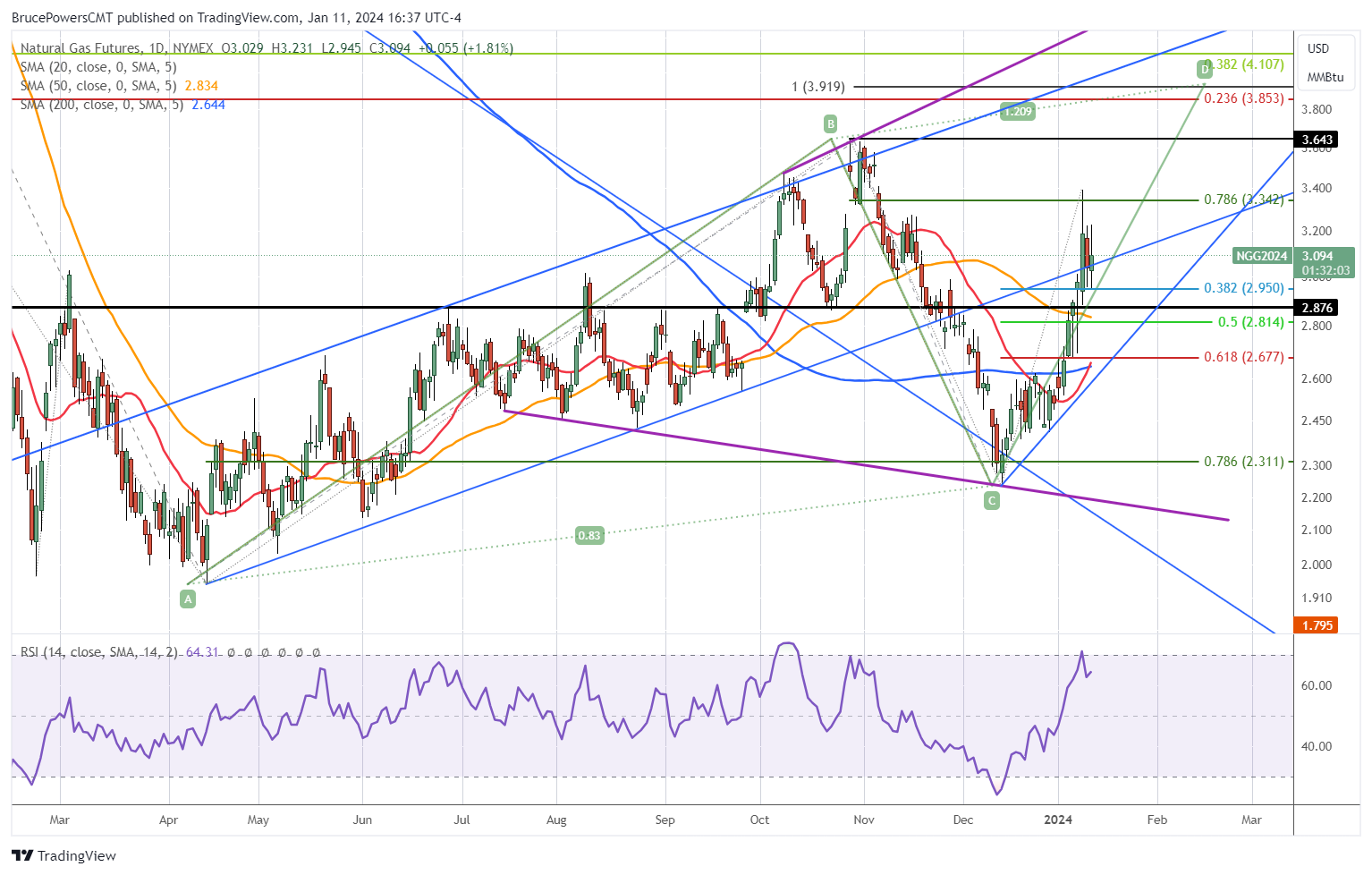Click the 3.800 price axis tick
The image size is (1372, 875).
[1317, 109]
